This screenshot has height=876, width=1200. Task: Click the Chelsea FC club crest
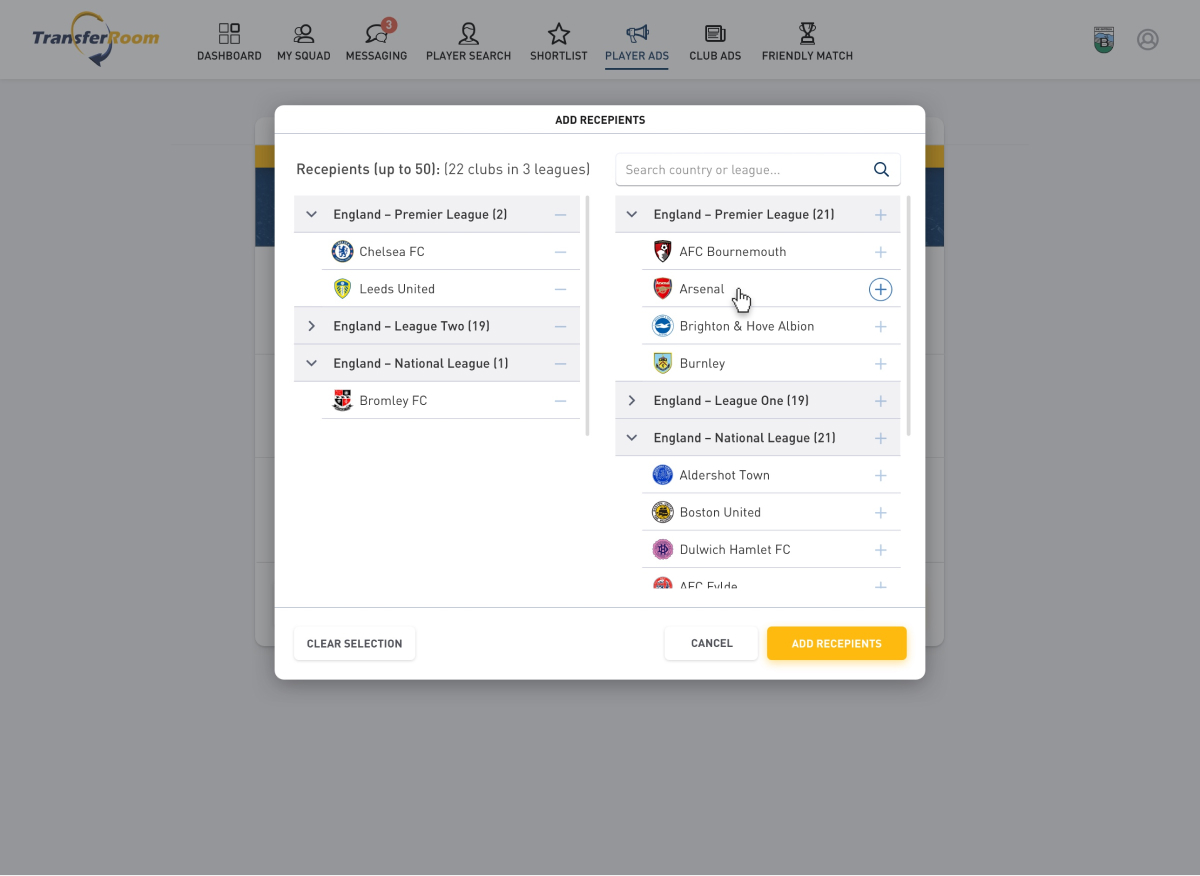click(x=342, y=252)
